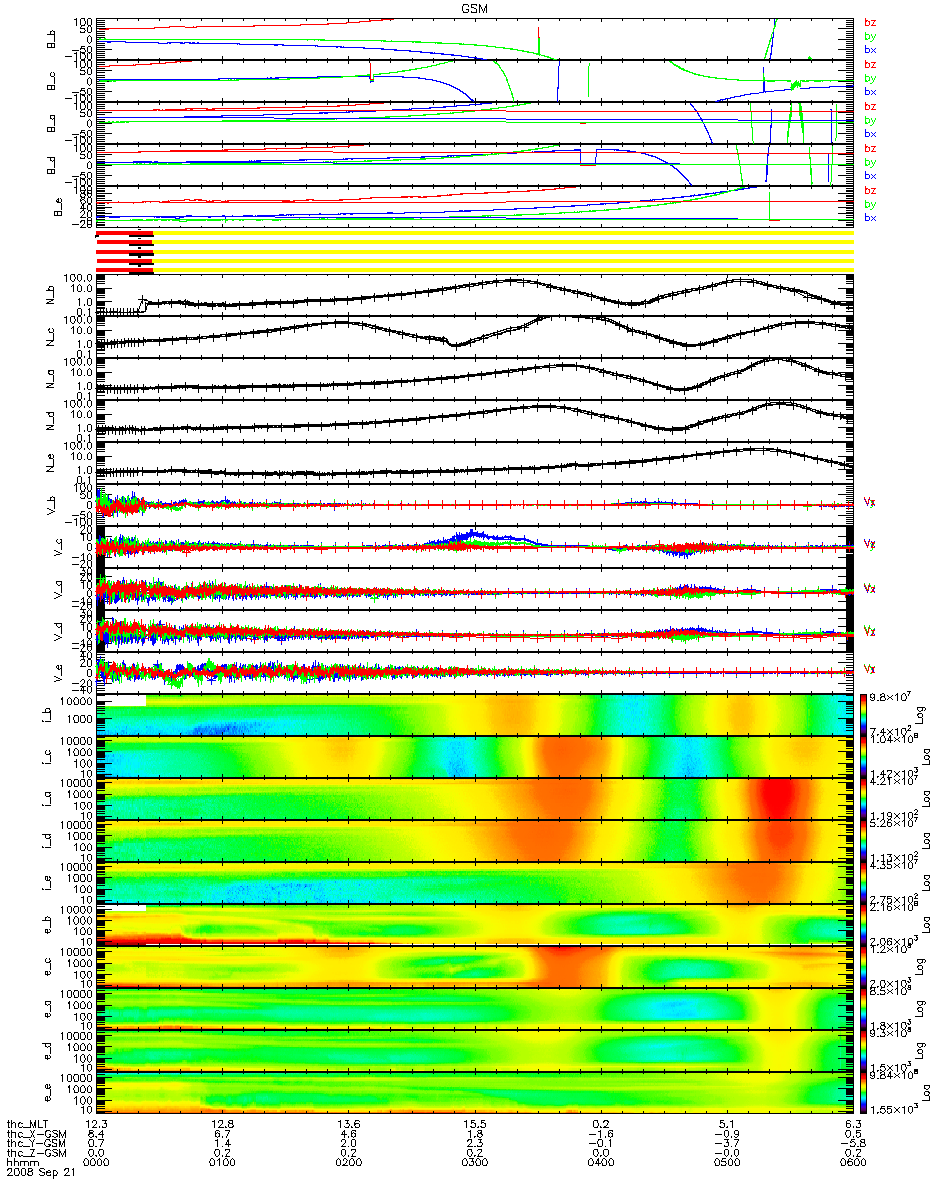Click the "0400" time tick label
The width and height of the screenshot is (930, 1200).
(600, 1162)
